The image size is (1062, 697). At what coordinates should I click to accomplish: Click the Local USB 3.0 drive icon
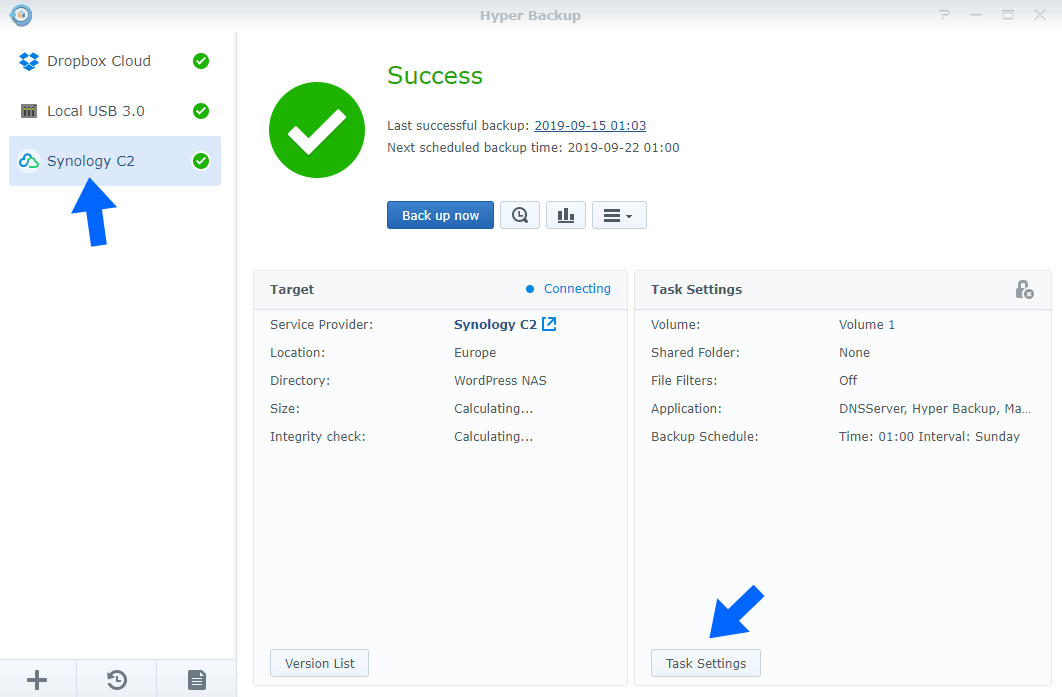(x=29, y=111)
